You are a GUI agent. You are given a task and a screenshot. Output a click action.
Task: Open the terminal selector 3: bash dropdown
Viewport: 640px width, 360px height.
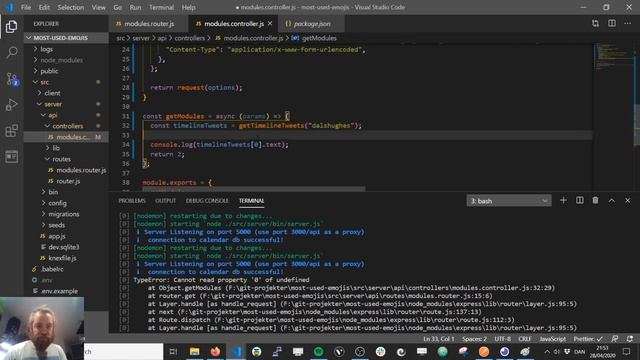click(509, 201)
